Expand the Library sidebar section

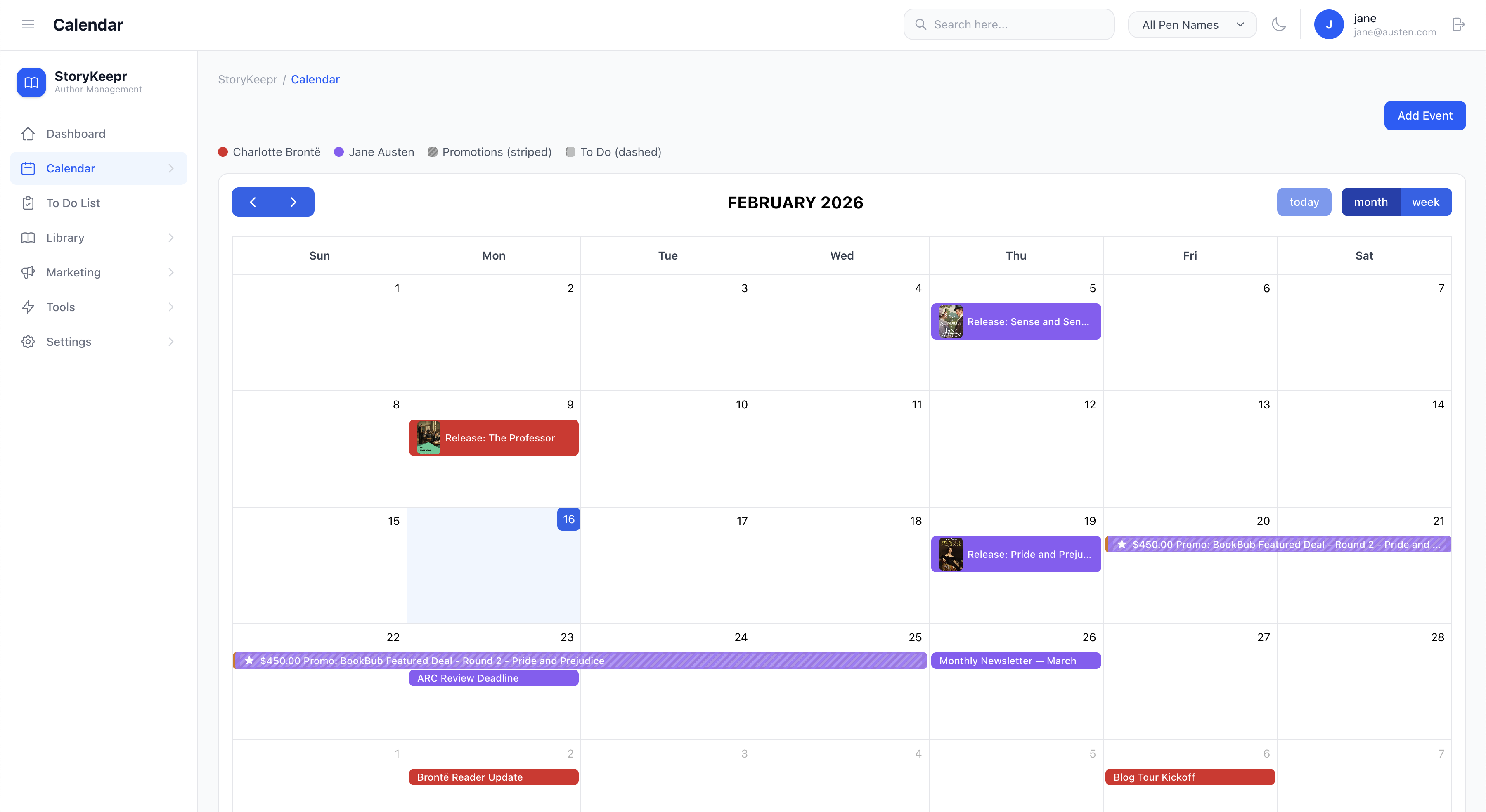(171, 237)
